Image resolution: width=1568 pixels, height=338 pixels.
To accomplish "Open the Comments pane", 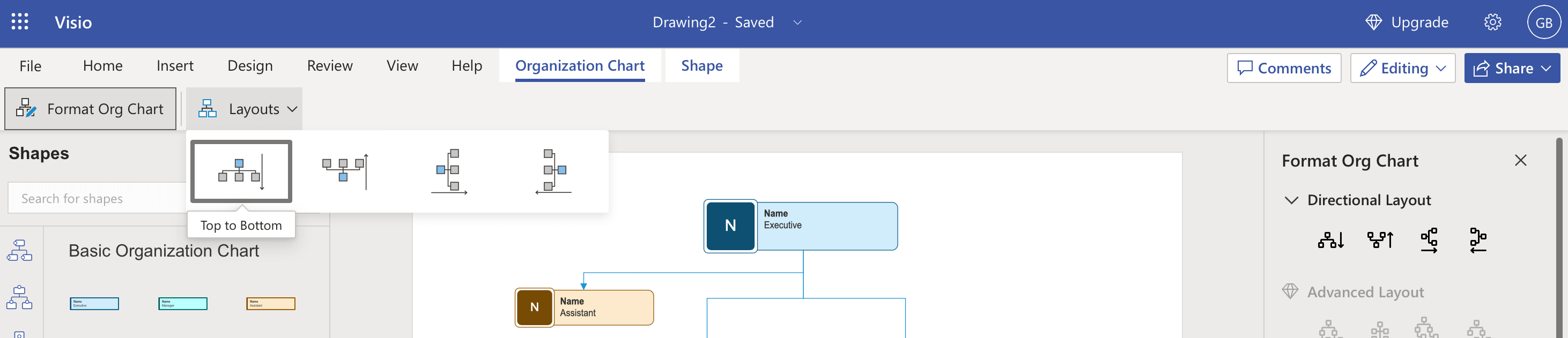I will 1284,68.
